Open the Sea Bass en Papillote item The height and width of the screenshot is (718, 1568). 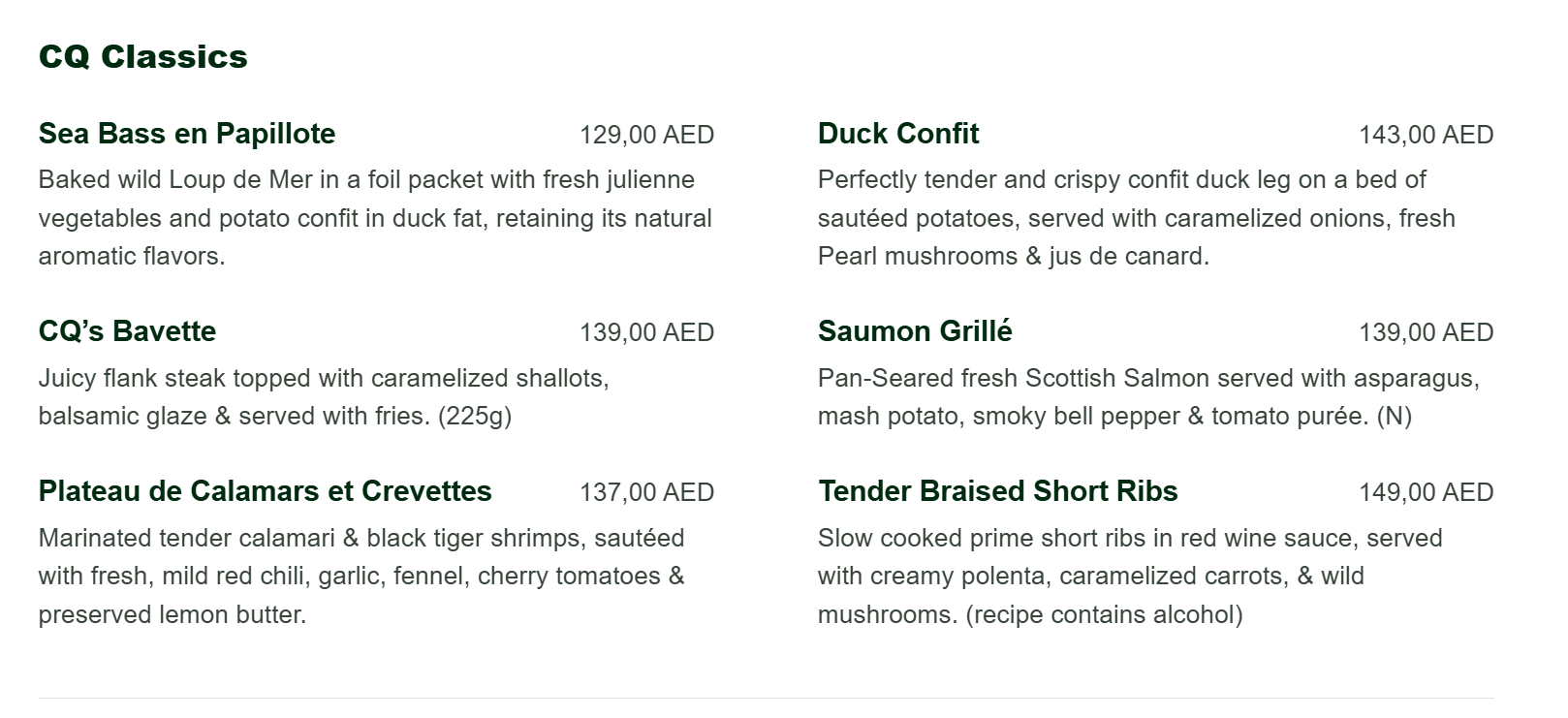187,134
